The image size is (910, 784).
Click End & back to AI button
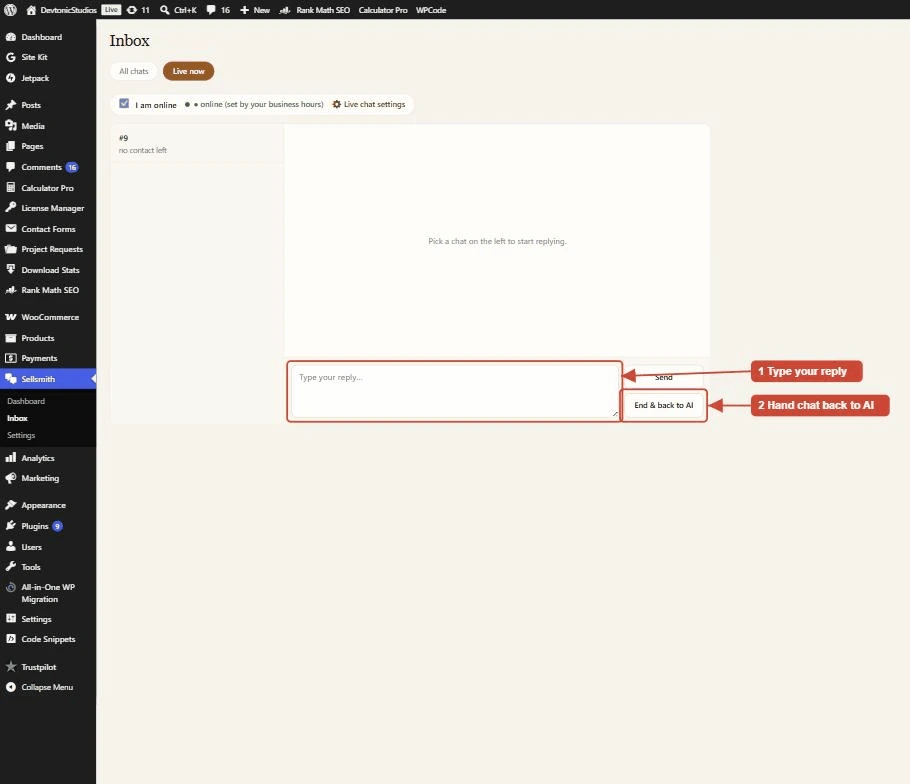pyautogui.click(x=663, y=405)
